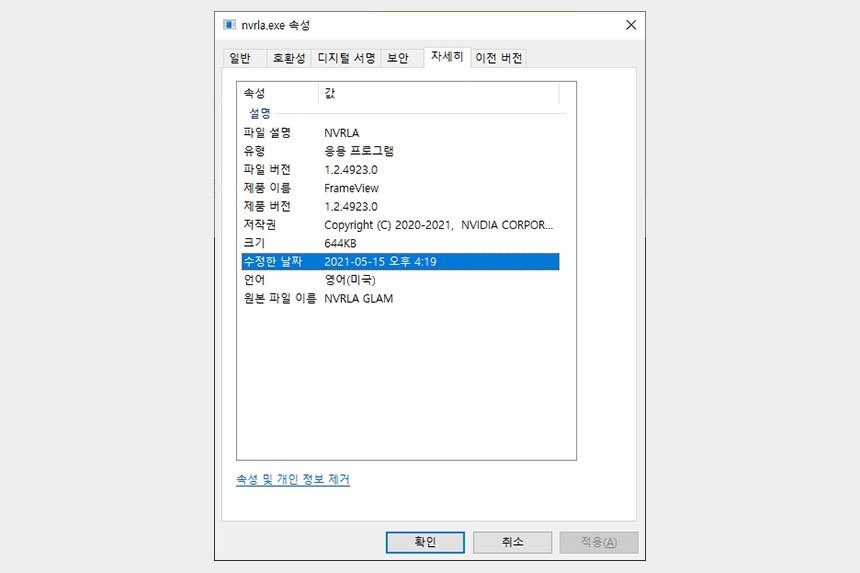
Task: Click the disabled 적용(A) button
Action: [x=599, y=542]
